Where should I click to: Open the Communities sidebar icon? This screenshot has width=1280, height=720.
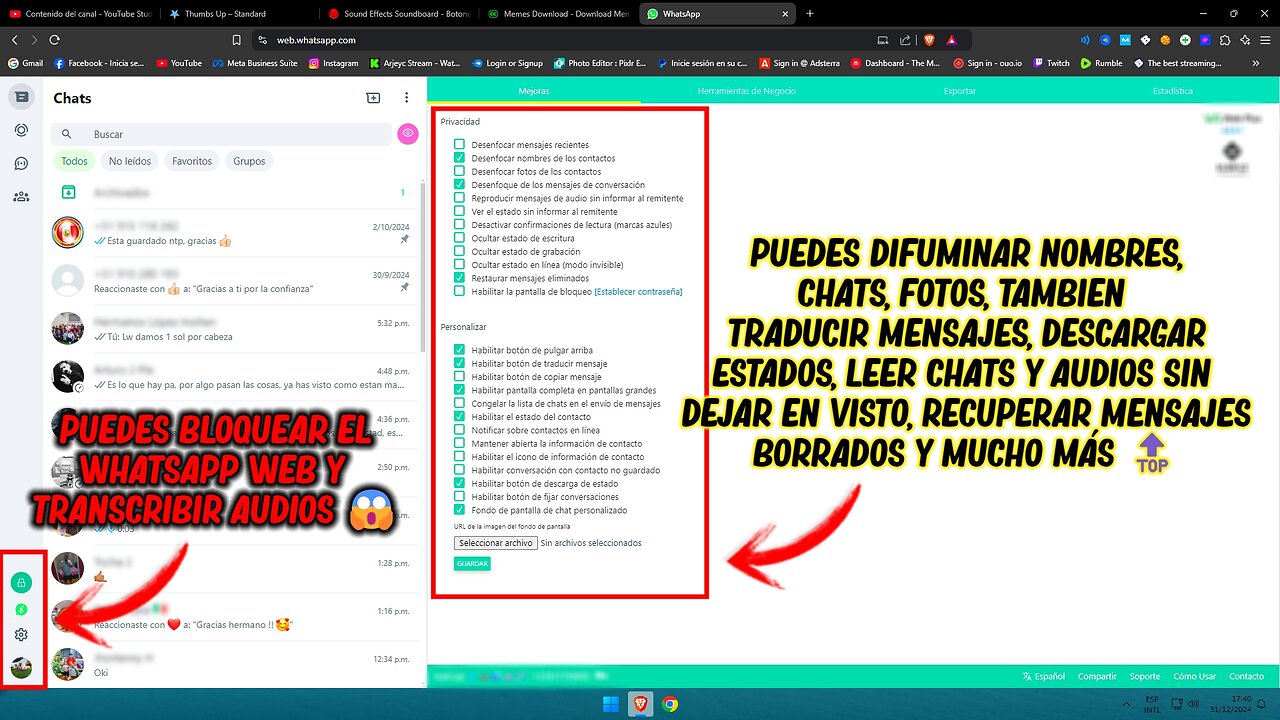(21, 197)
